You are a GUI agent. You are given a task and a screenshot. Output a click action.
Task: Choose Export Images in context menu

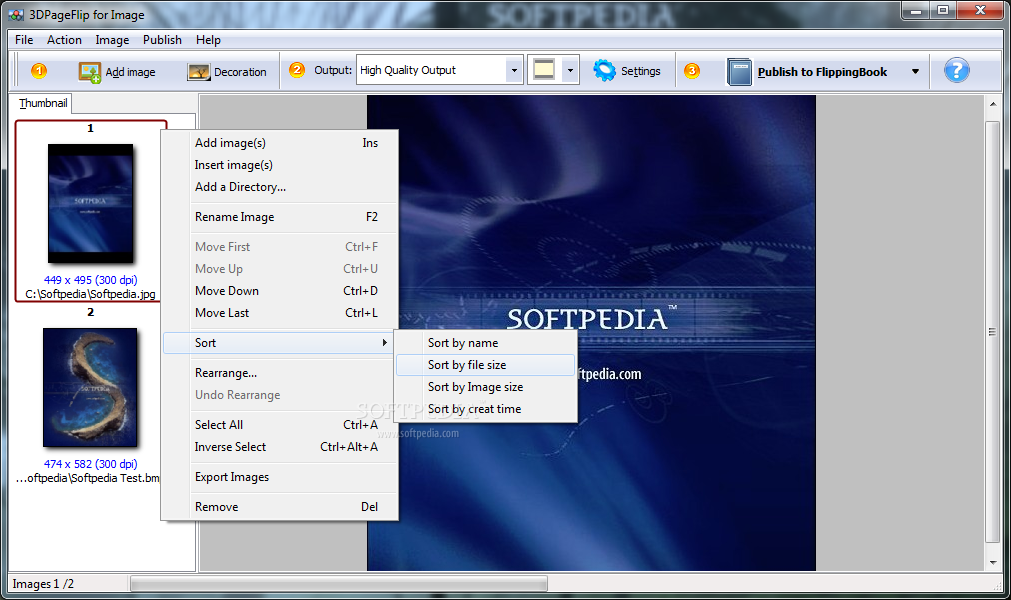coord(280,476)
